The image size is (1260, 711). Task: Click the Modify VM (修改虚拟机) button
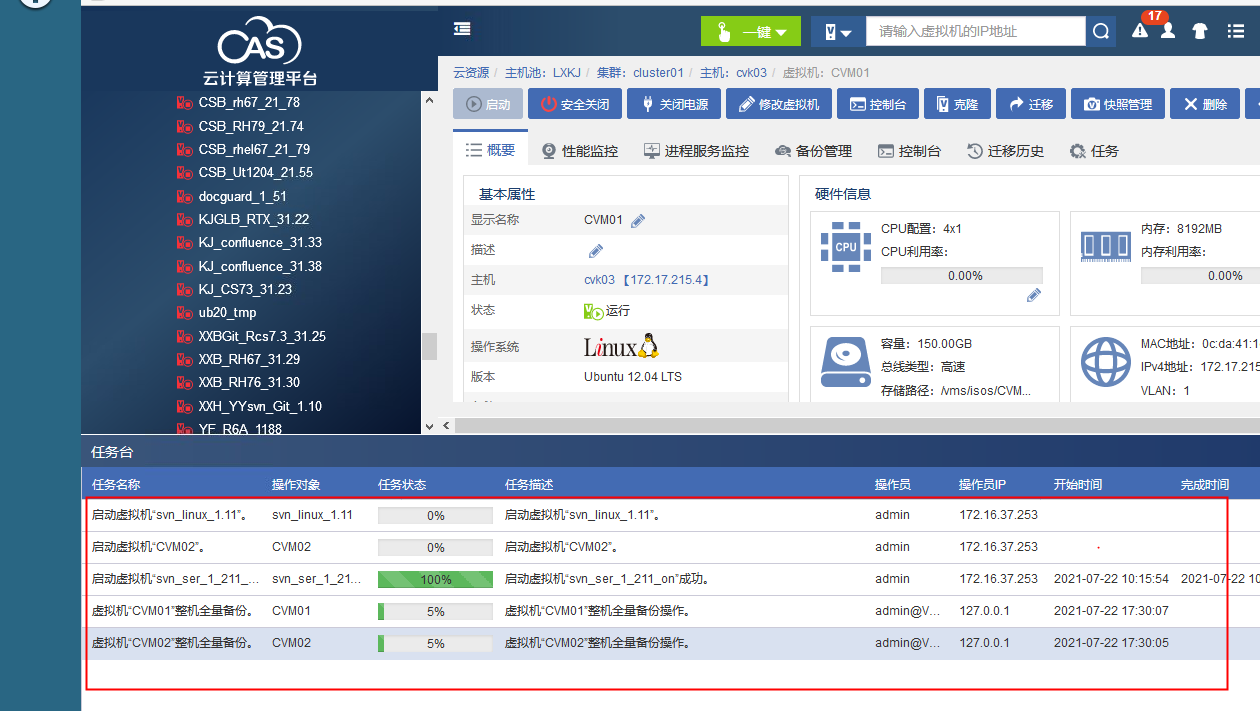(x=779, y=104)
